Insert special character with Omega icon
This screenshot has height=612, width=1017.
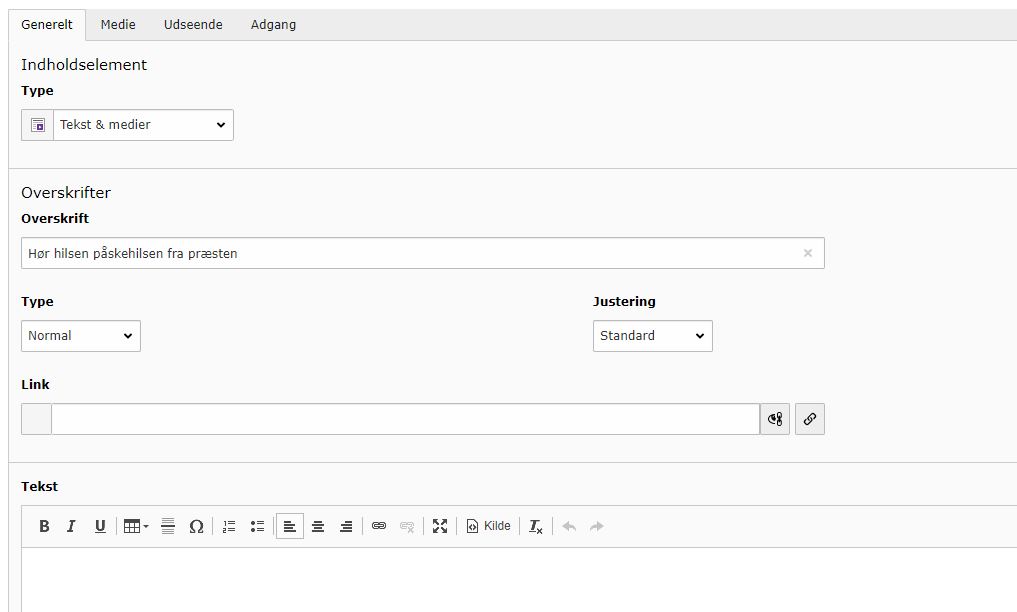[196, 526]
